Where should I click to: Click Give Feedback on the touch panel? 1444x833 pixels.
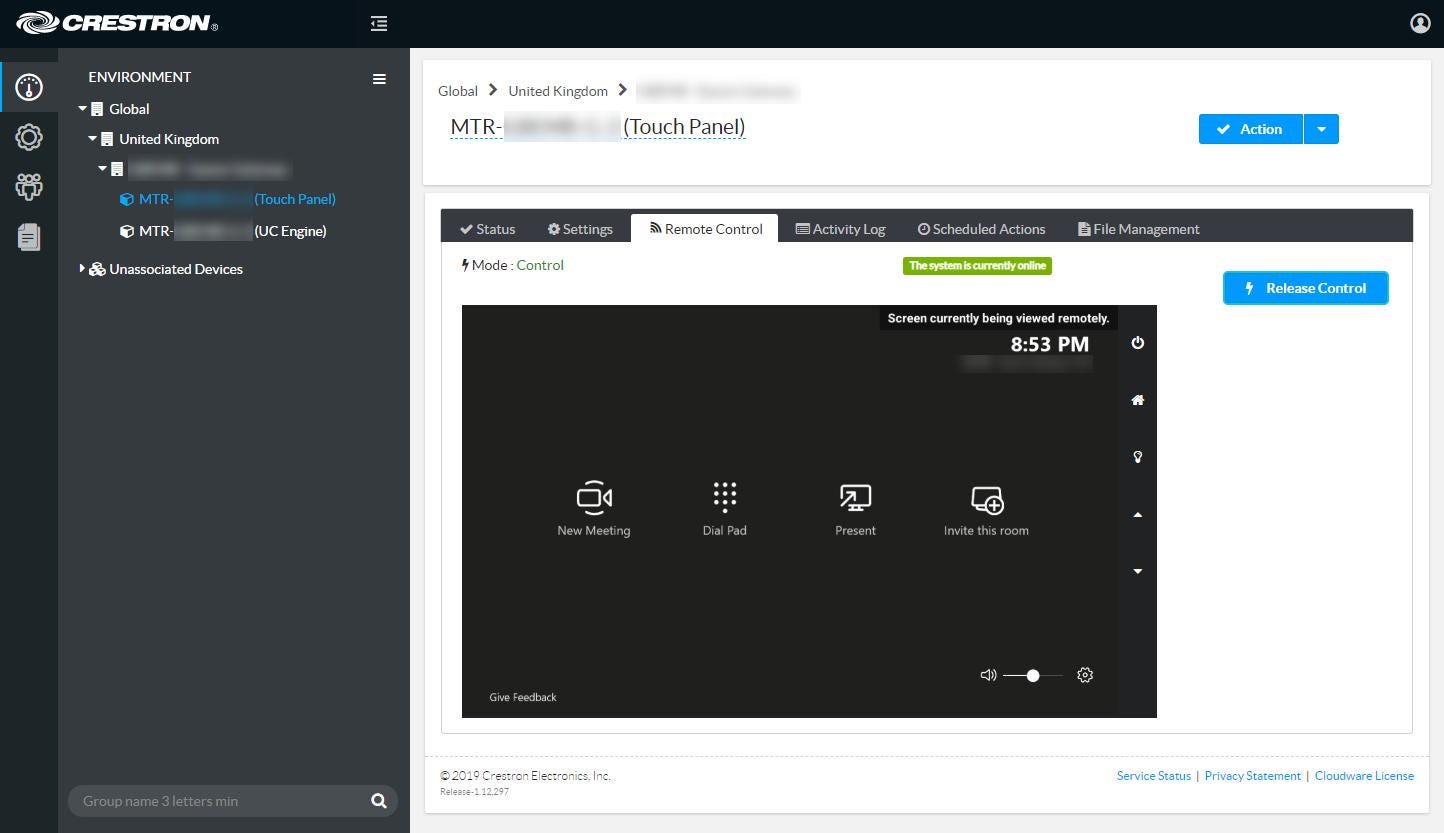(x=523, y=697)
